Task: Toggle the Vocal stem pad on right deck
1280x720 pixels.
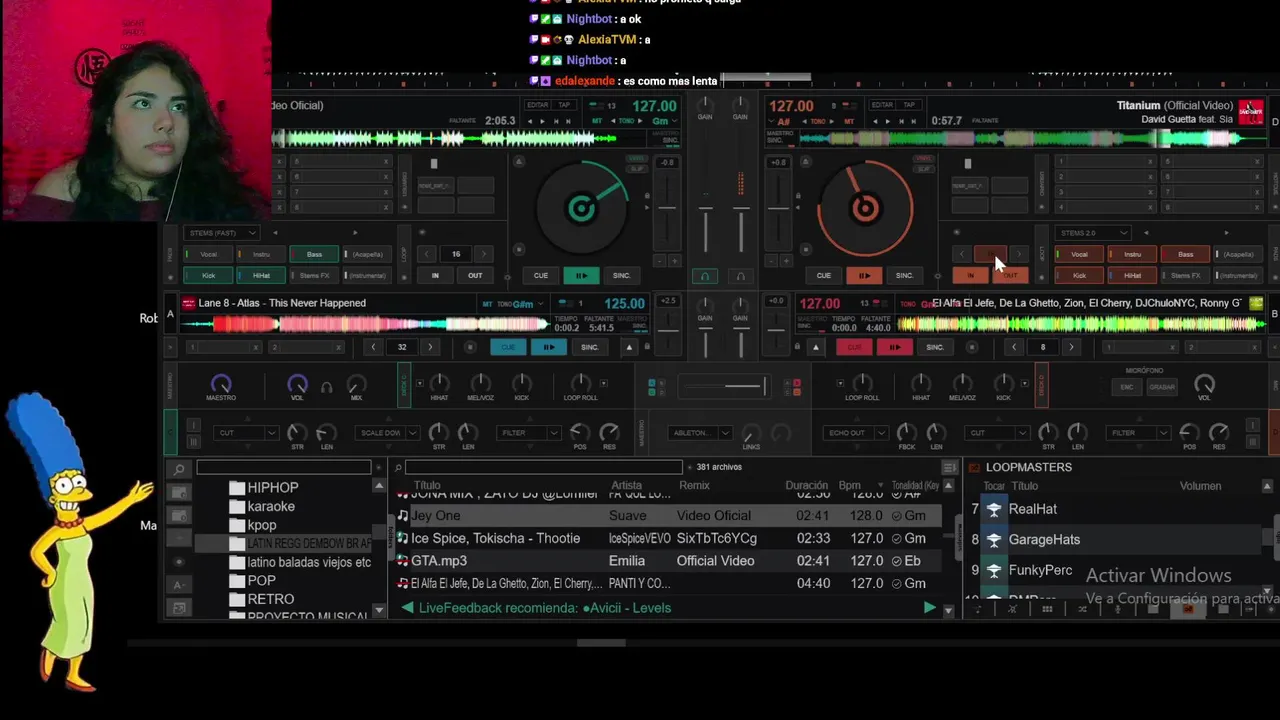Action: (x=1079, y=254)
